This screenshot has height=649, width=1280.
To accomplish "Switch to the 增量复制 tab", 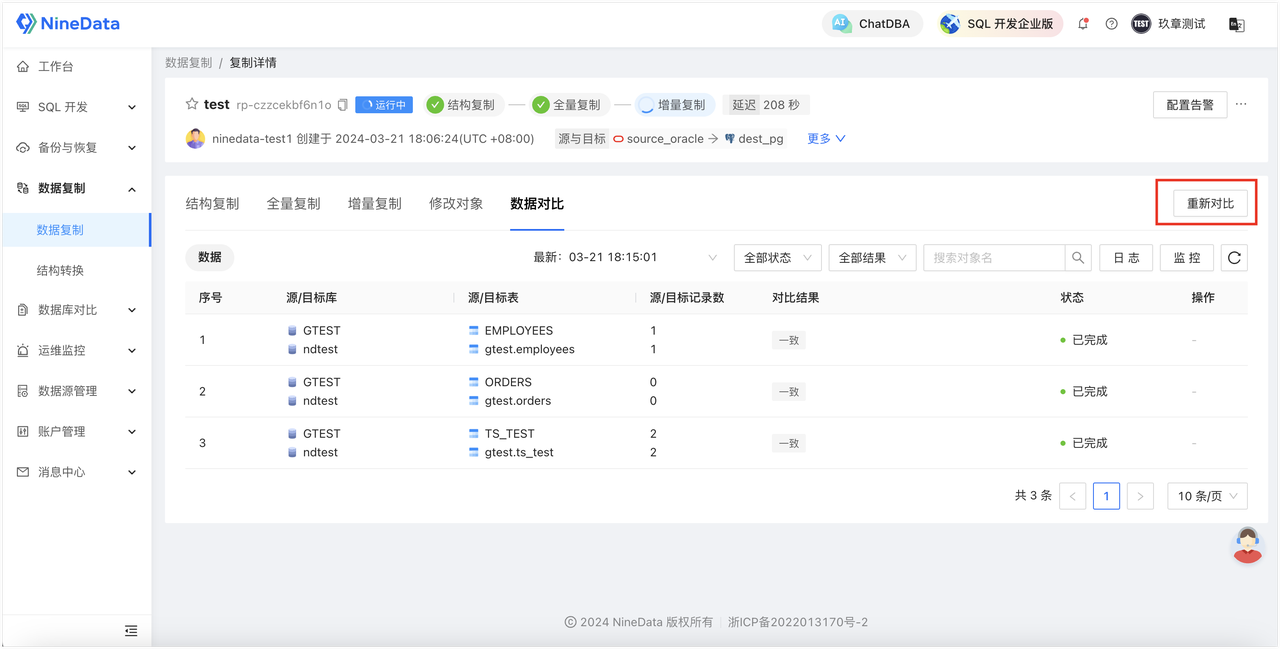I will pos(373,203).
